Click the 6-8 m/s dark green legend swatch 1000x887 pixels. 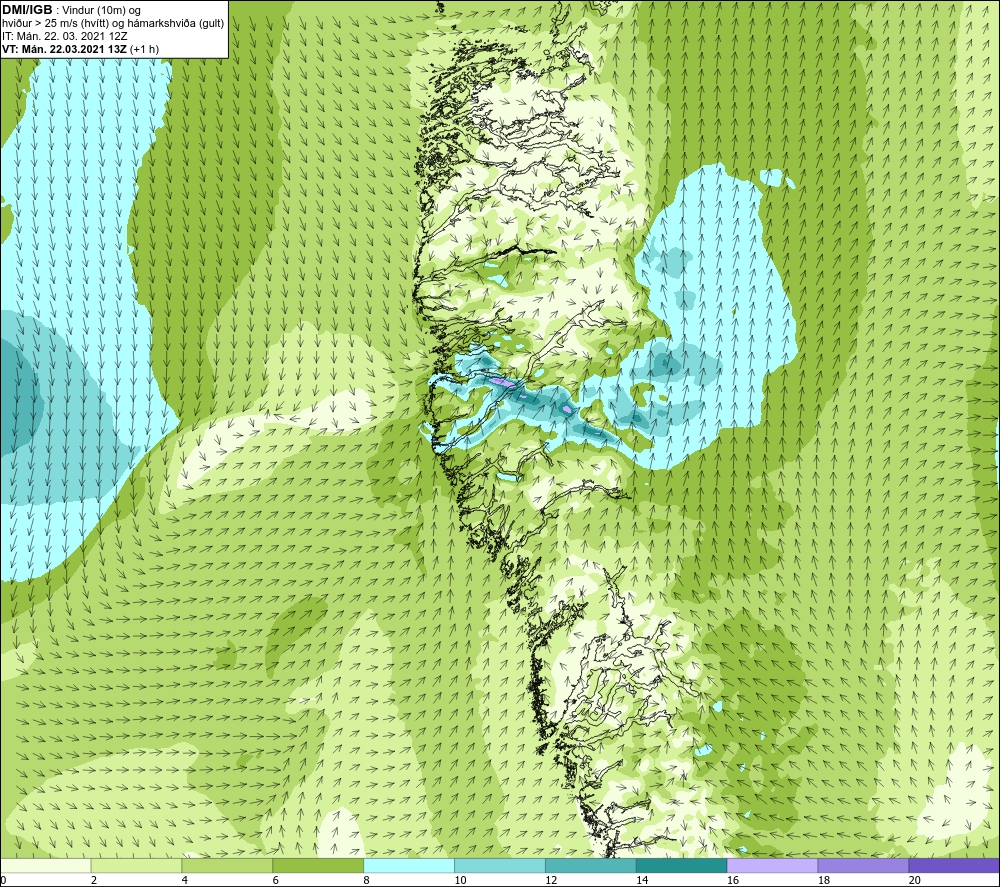318,865
